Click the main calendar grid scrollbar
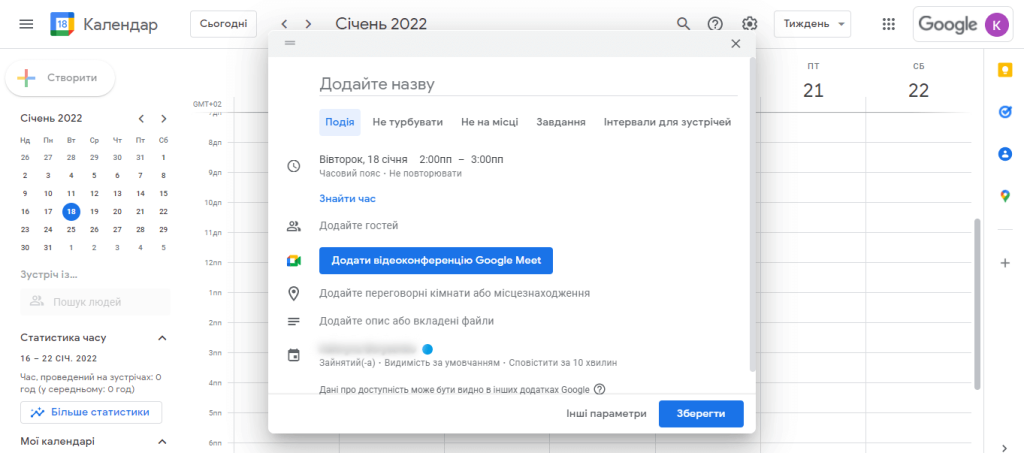1024x453 pixels. click(x=977, y=304)
